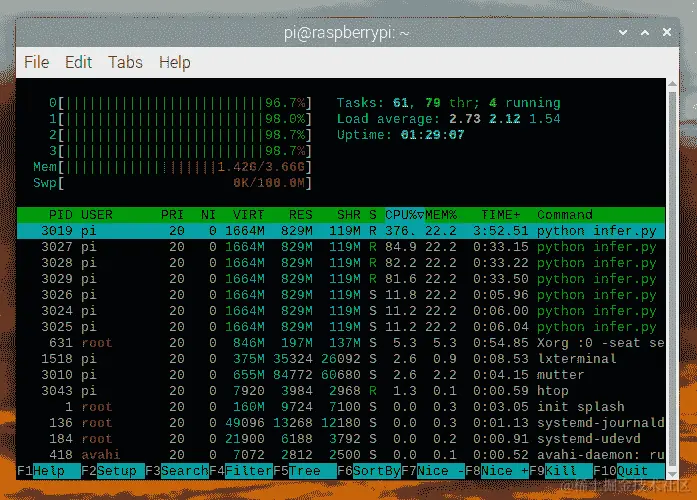This screenshot has height=500, width=697.
Task: Select process row with PID 3025
Action: click(x=341, y=327)
